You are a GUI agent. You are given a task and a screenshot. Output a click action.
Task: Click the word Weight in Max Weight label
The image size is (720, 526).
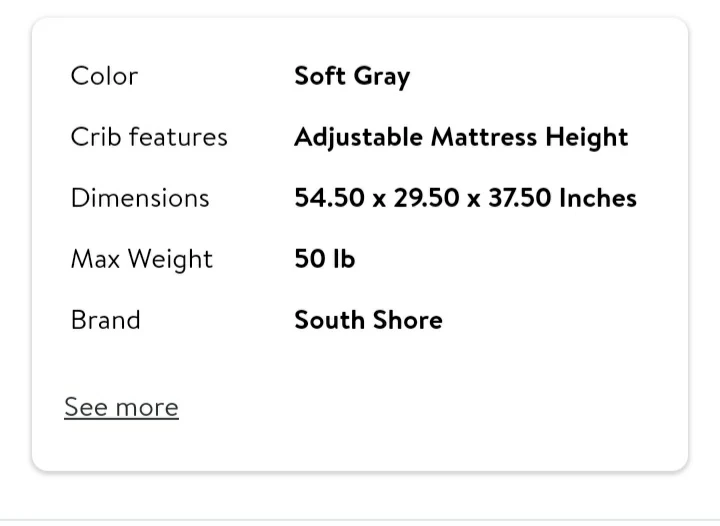click(x=172, y=259)
